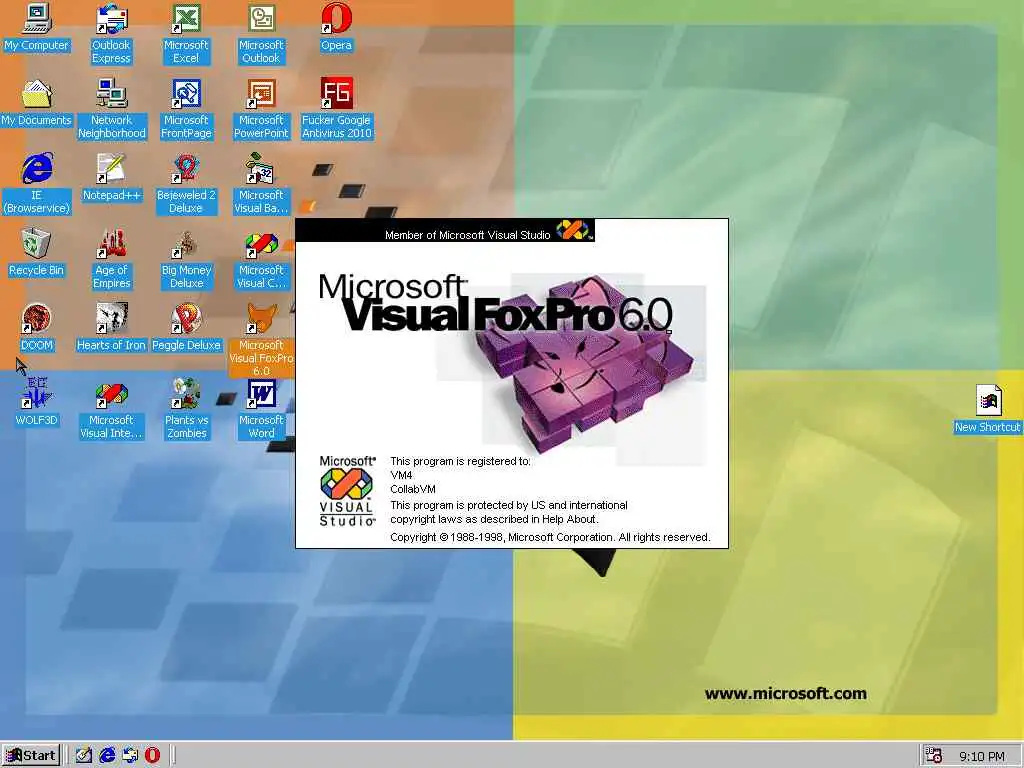The height and width of the screenshot is (768, 1024).
Task: Click the Outlook Express quick launch icon
Action: pos(130,756)
